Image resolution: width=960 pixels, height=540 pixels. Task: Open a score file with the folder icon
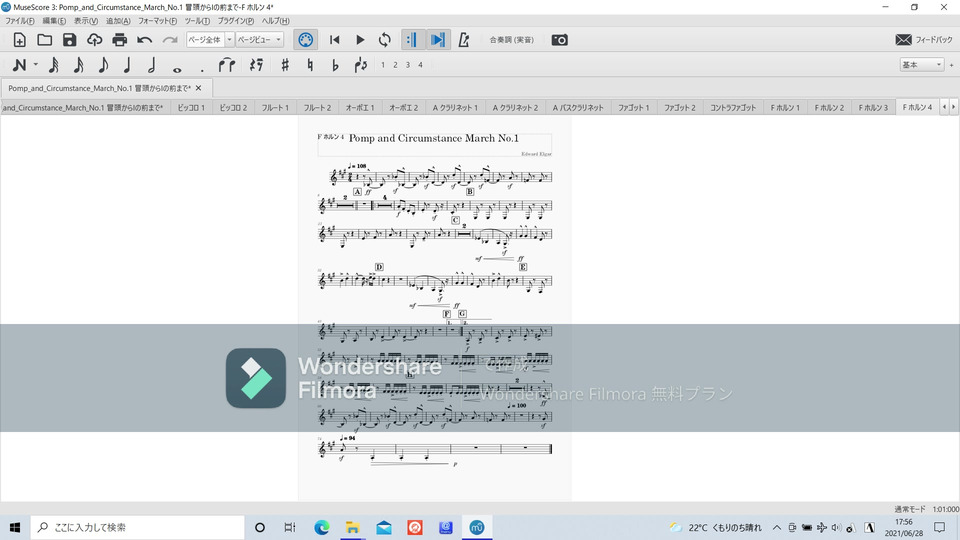(x=45, y=40)
